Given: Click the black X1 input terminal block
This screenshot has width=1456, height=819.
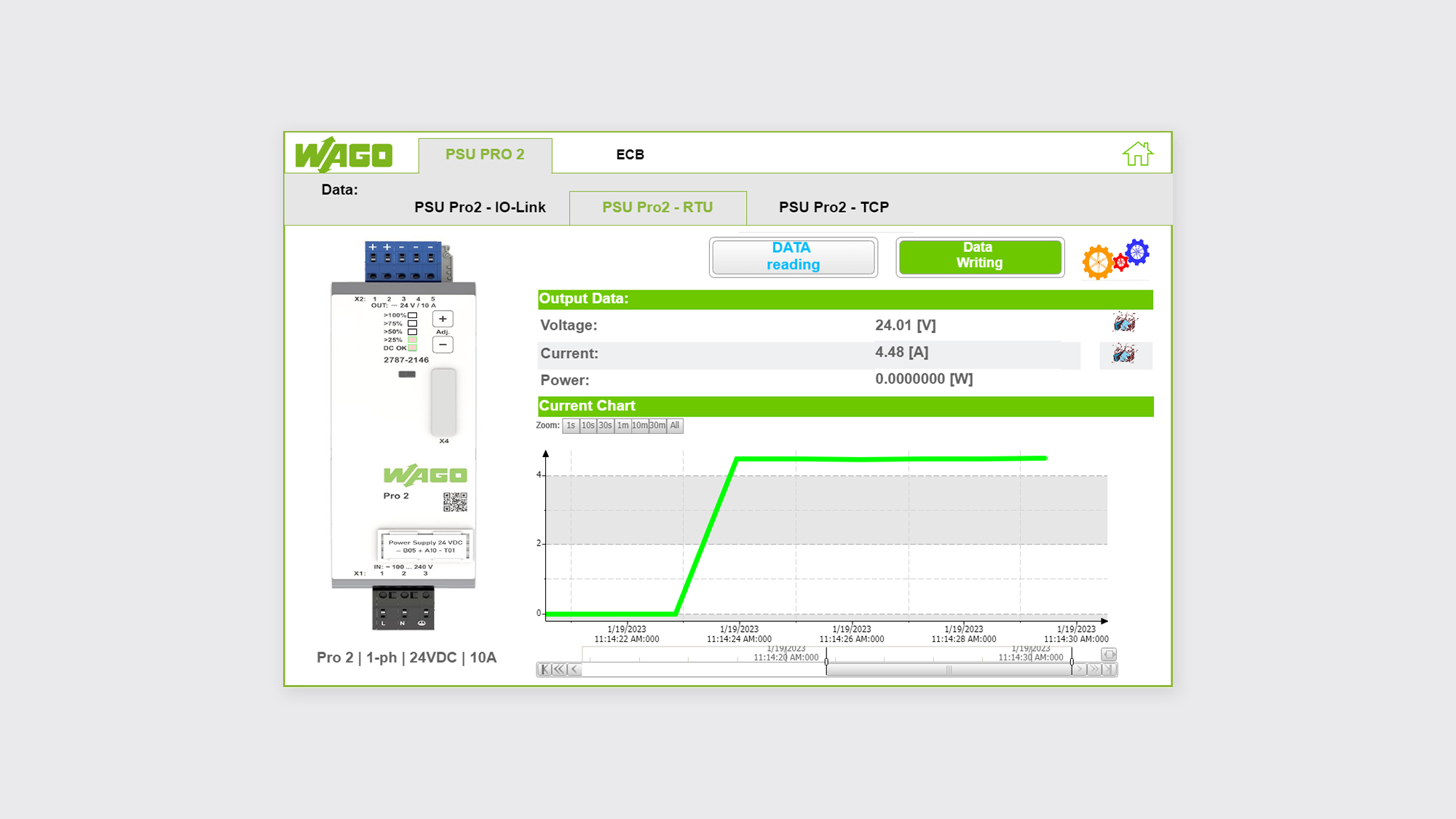Looking at the screenshot, I should tap(403, 608).
